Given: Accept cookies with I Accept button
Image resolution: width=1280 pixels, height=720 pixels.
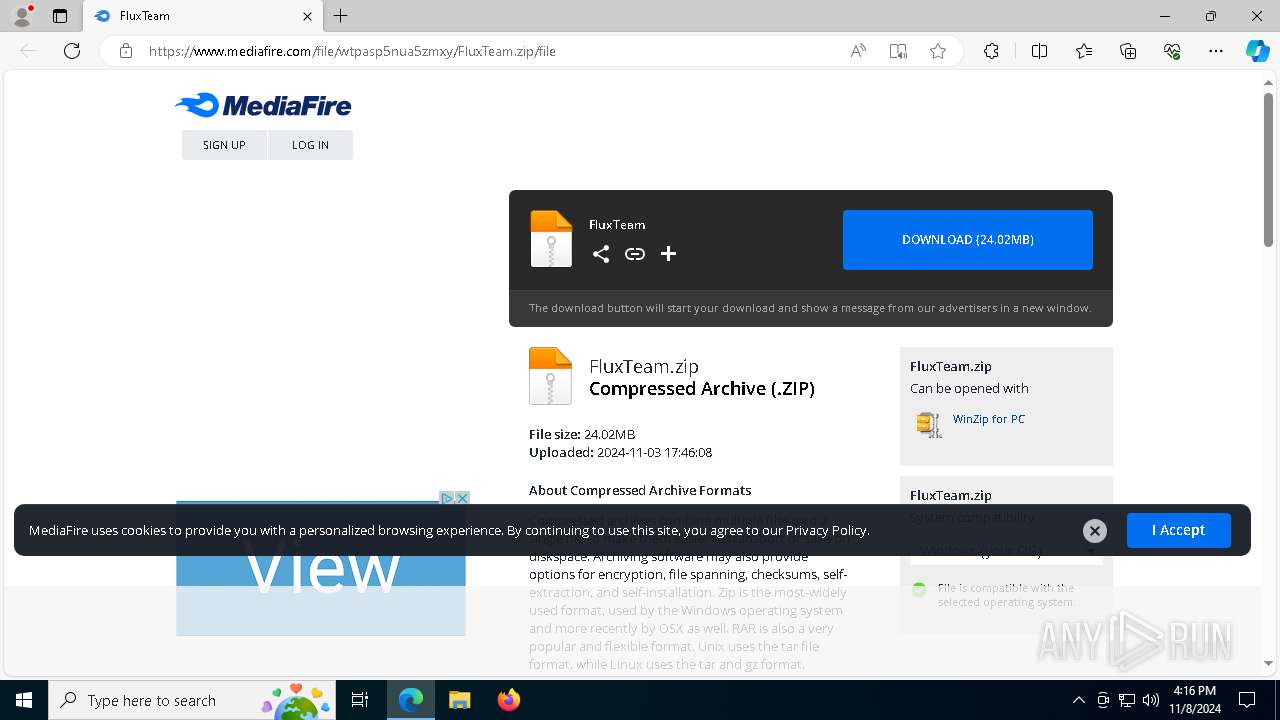Looking at the screenshot, I should [x=1179, y=530].
